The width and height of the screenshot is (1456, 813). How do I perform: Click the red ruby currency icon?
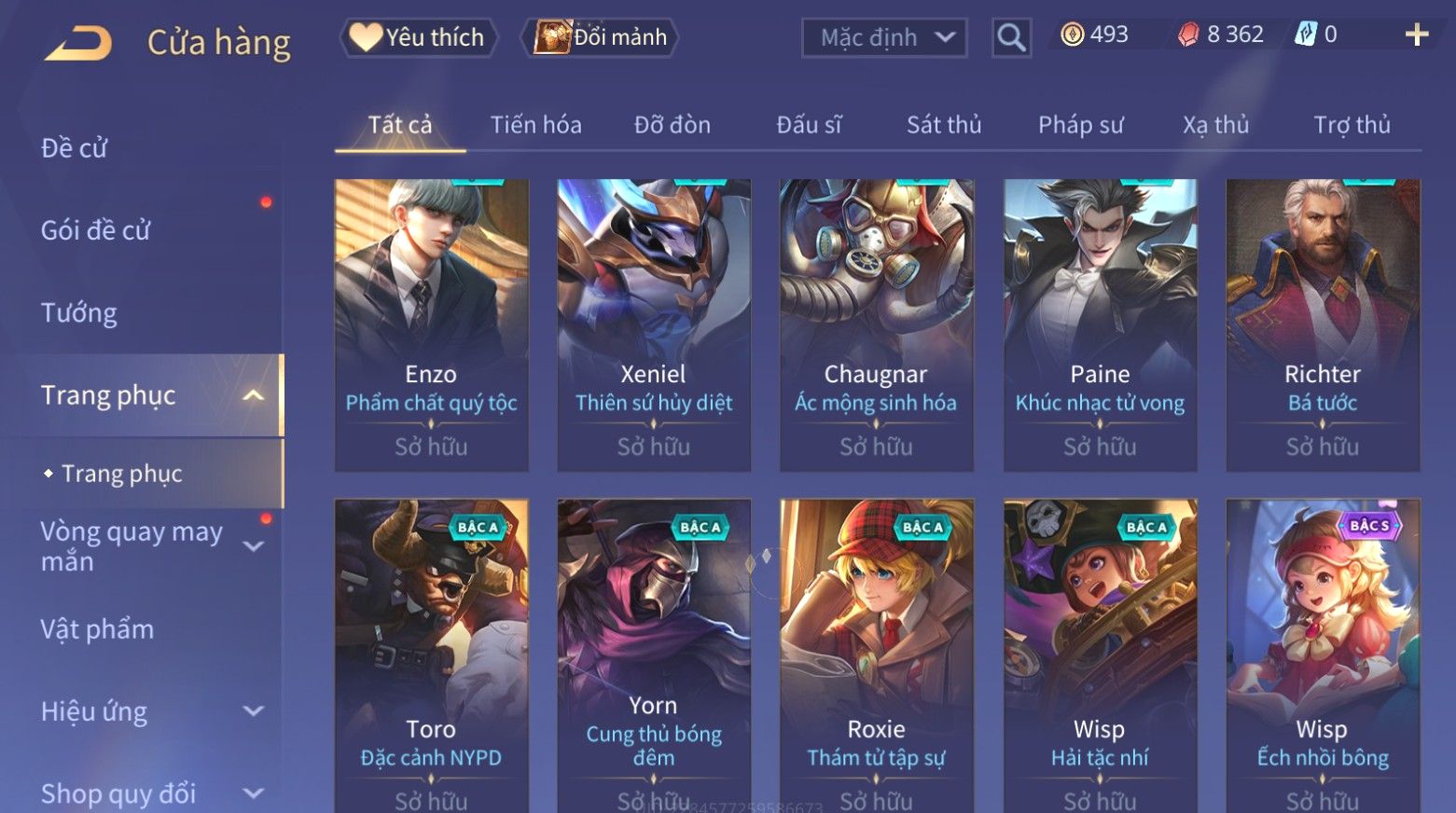[x=1187, y=35]
